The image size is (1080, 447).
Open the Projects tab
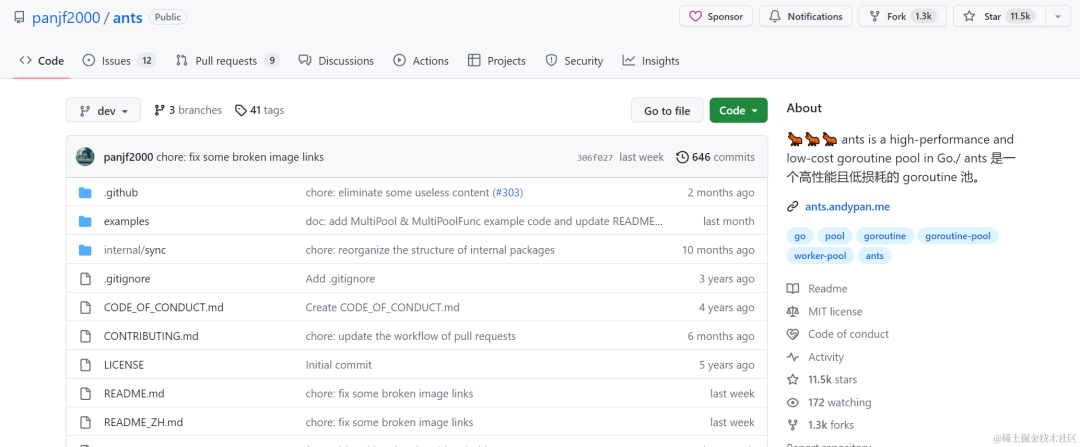pyautogui.click(x=497, y=61)
